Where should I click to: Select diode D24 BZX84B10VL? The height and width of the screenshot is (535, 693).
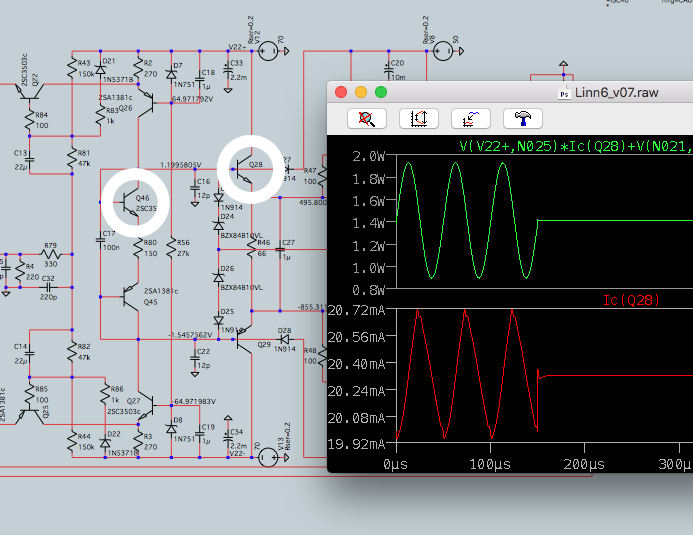coord(218,226)
